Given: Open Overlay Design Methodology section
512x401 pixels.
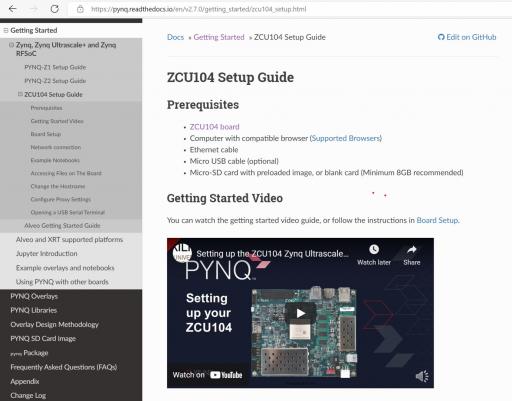Looking at the screenshot, I should (x=55, y=325).
